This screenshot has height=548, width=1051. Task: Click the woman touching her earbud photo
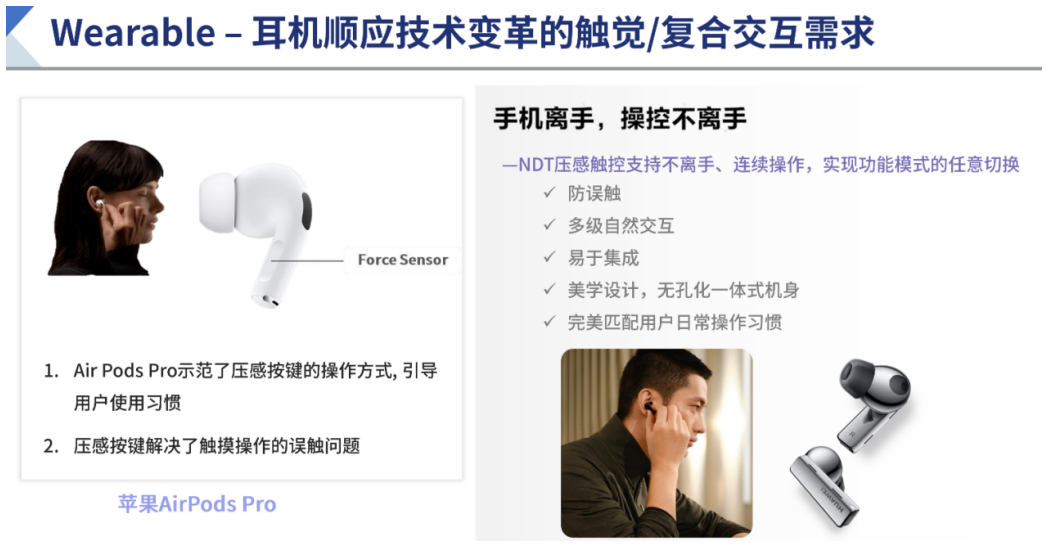(x=106, y=208)
